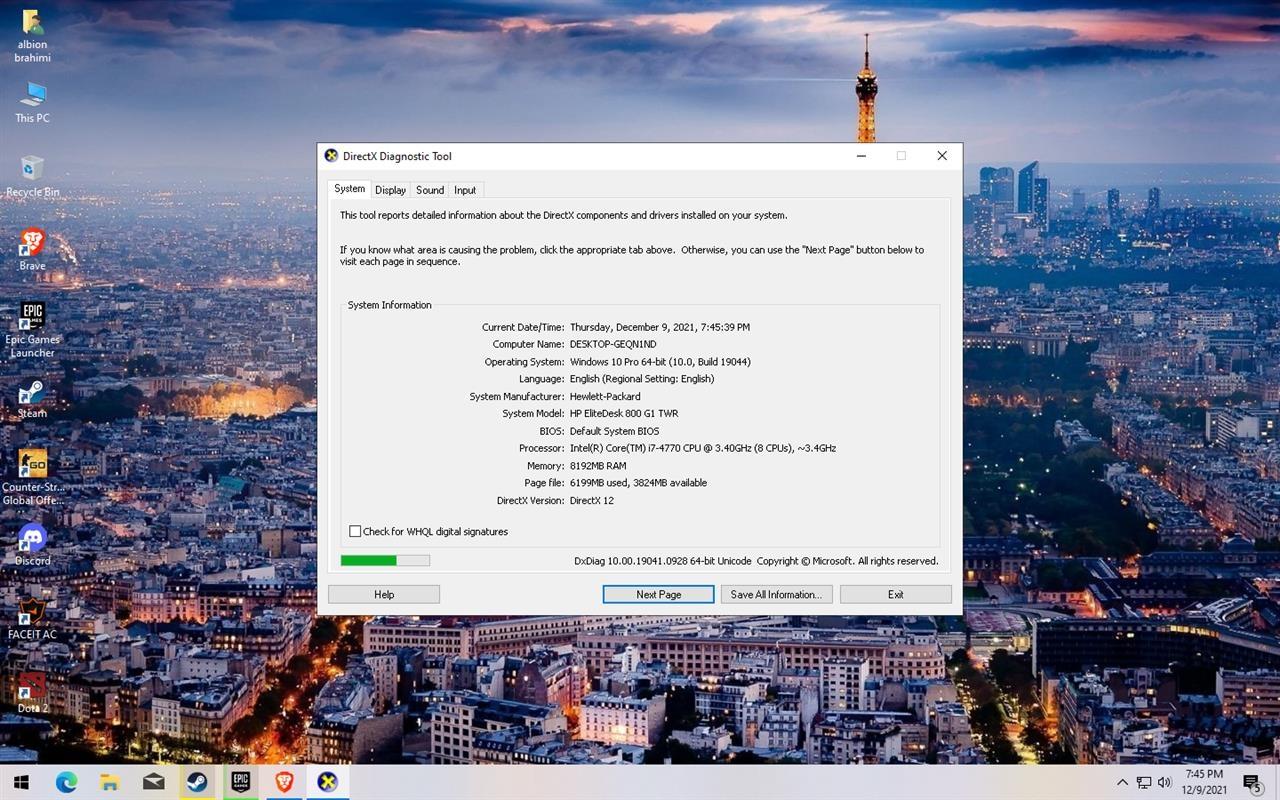Viewport: 1280px width, 800px height.
Task: Switch to the Display tab
Action: [391, 190]
